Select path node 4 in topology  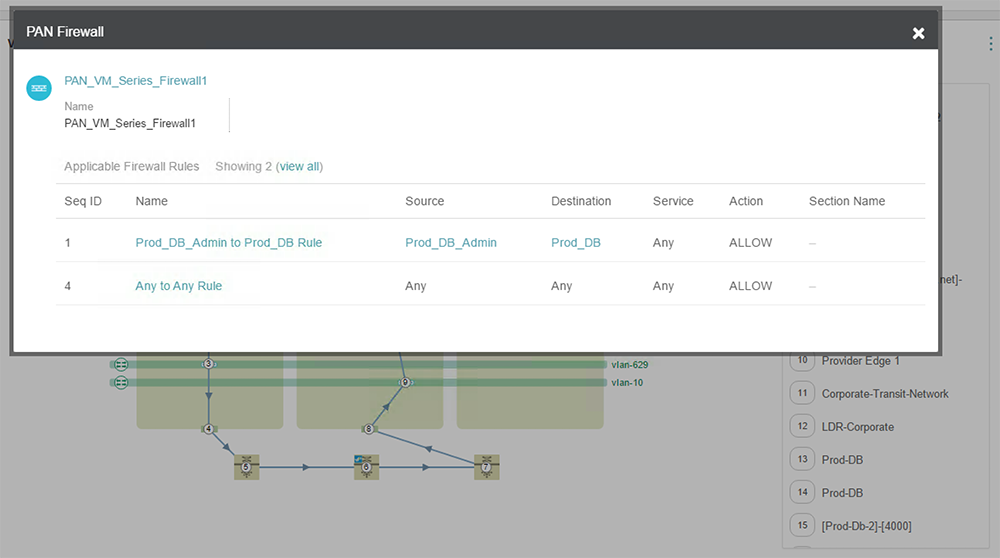(x=209, y=429)
